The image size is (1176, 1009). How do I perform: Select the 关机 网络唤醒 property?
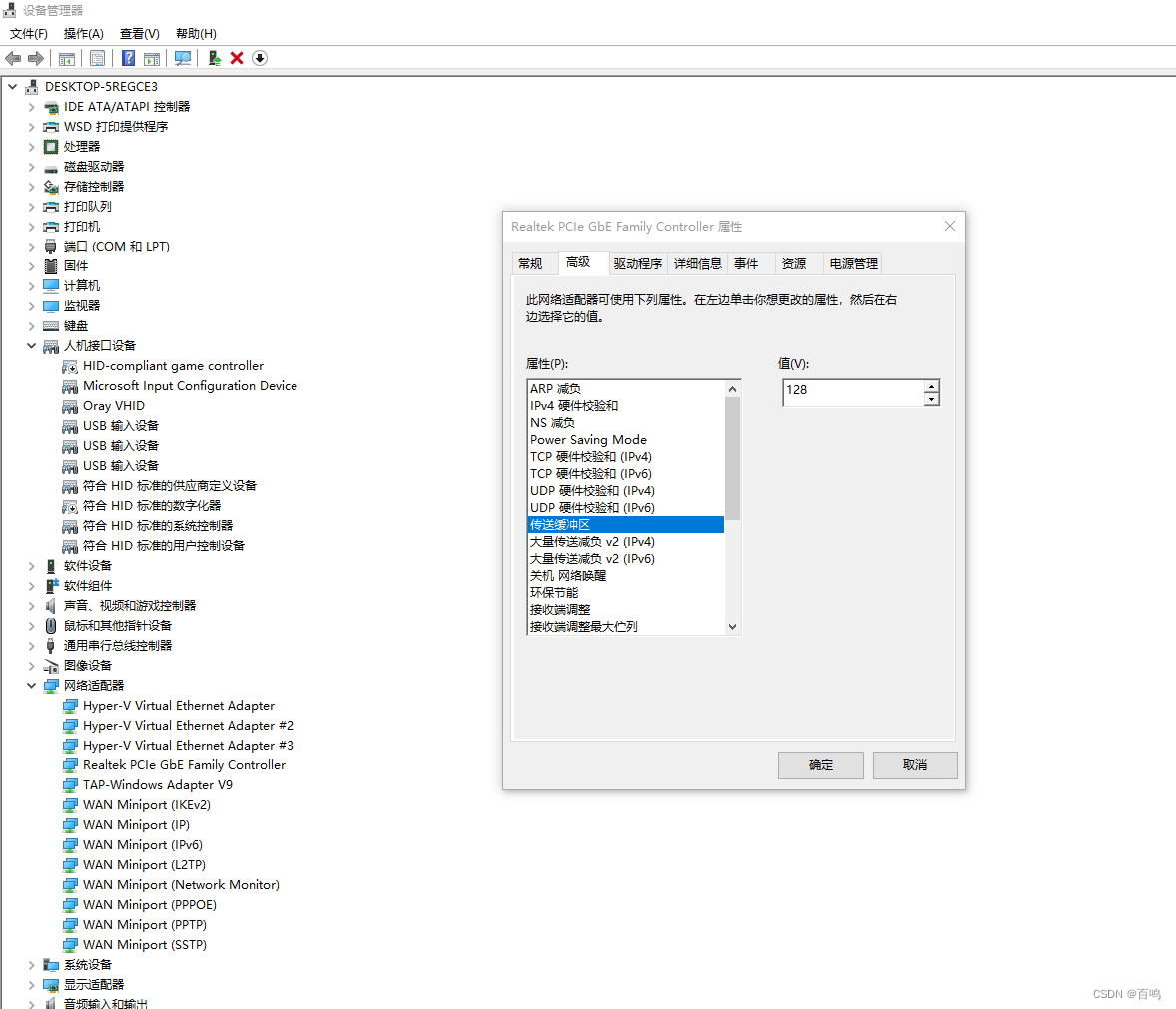pos(626,576)
